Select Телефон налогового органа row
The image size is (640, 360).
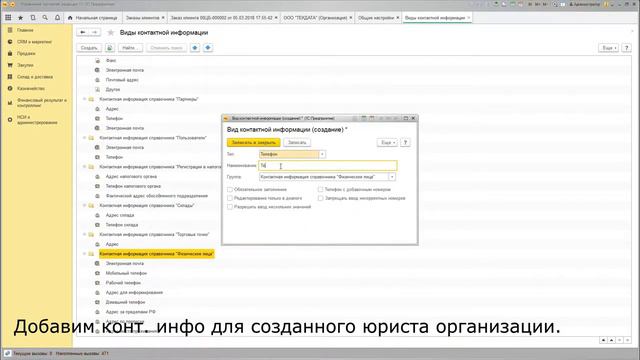(133, 186)
